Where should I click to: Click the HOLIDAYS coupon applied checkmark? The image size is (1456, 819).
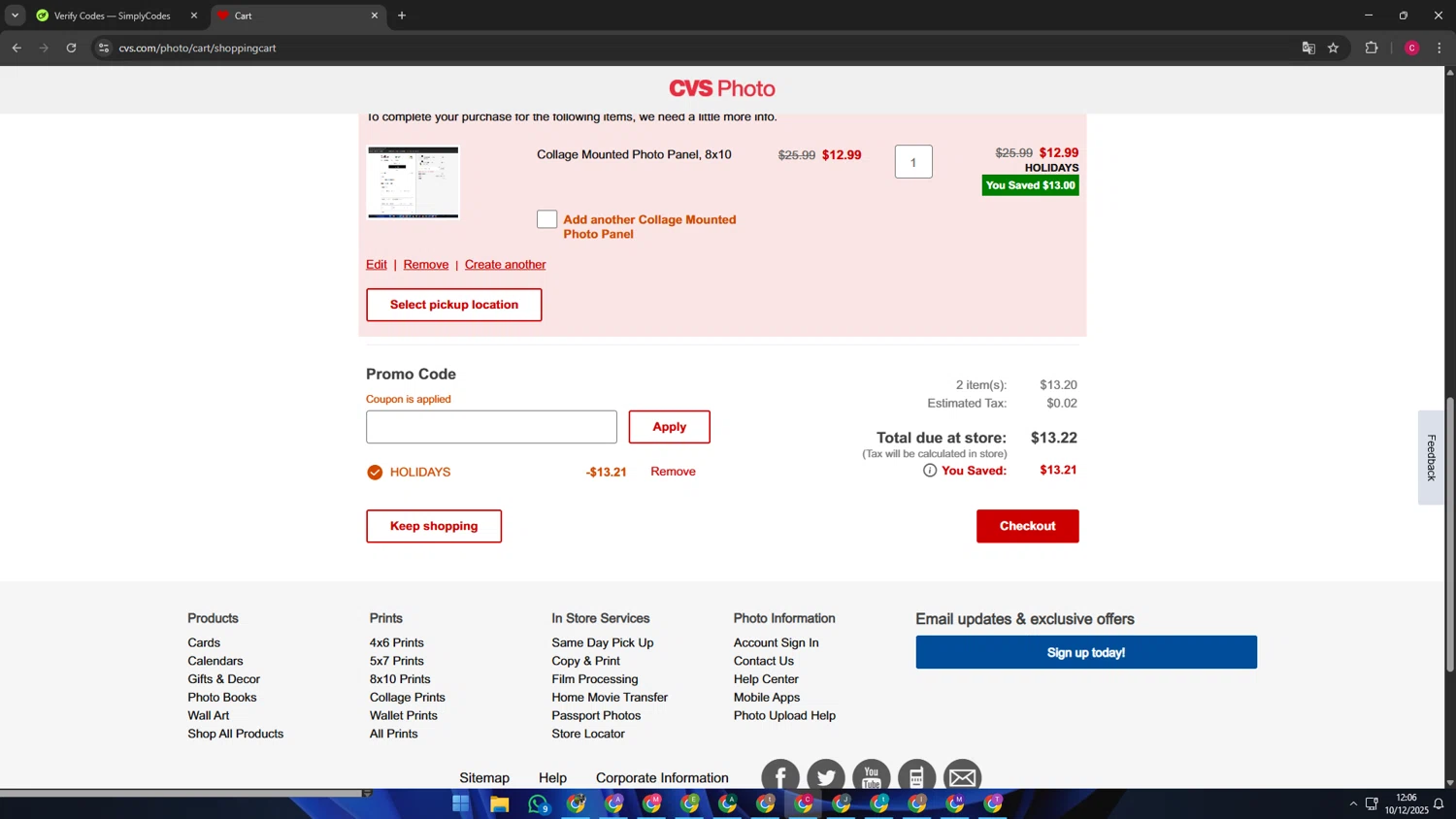click(375, 473)
